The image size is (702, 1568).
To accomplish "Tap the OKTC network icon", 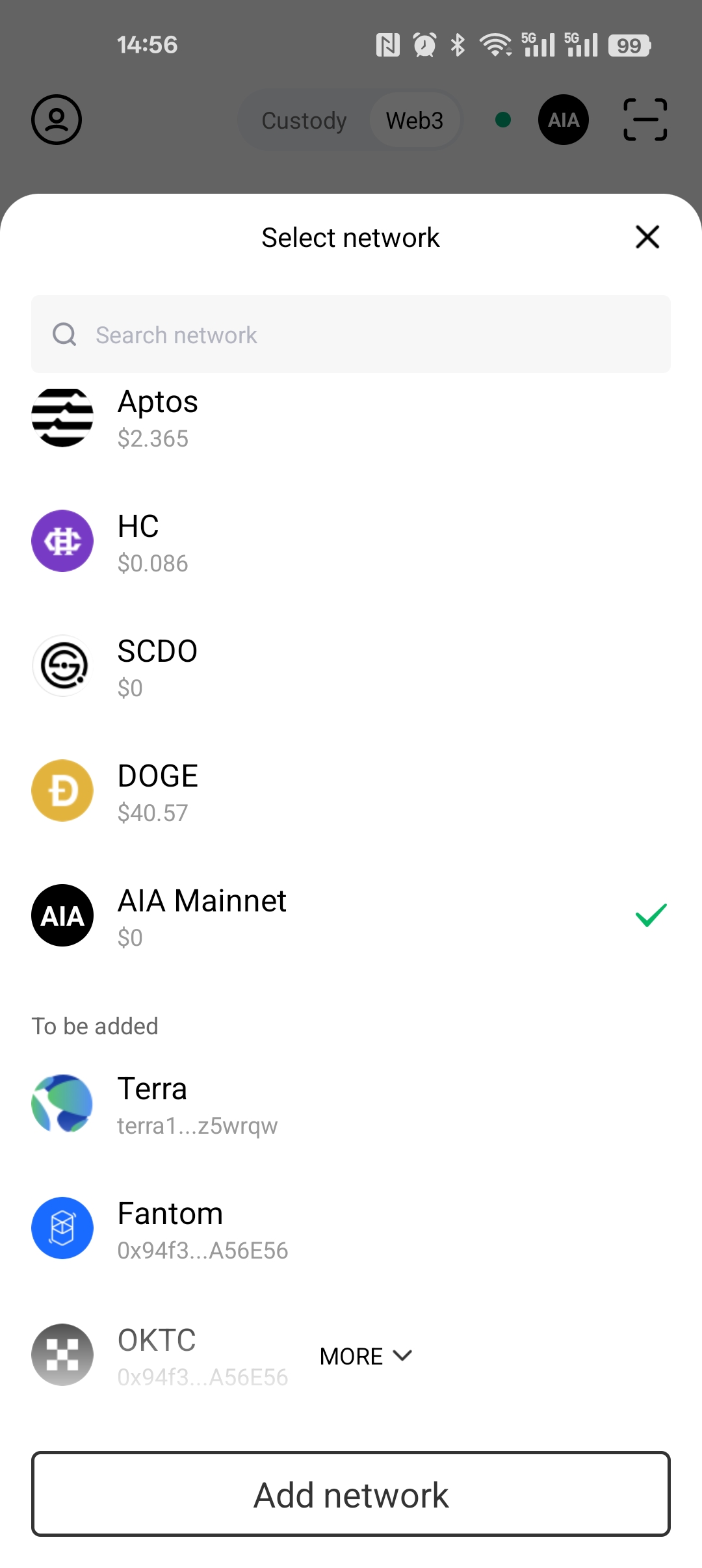I will 62,1355.
